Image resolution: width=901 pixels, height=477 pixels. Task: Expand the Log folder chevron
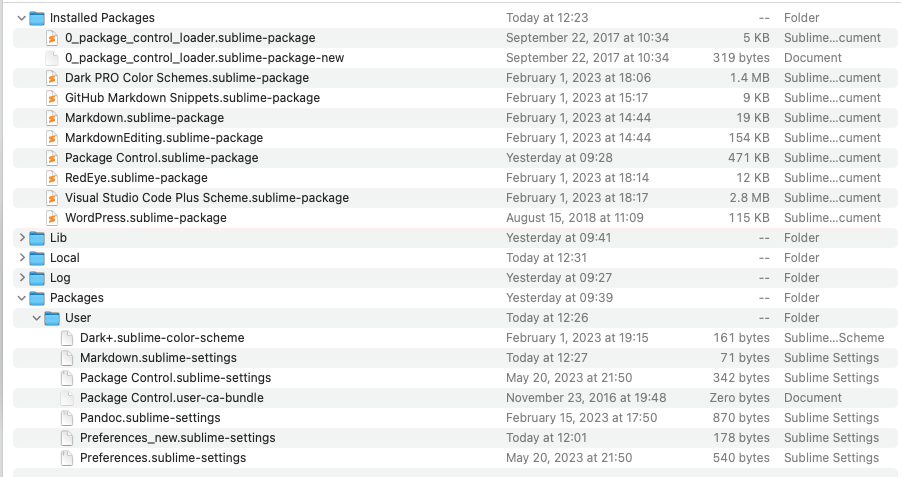click(x=22, y=278)
